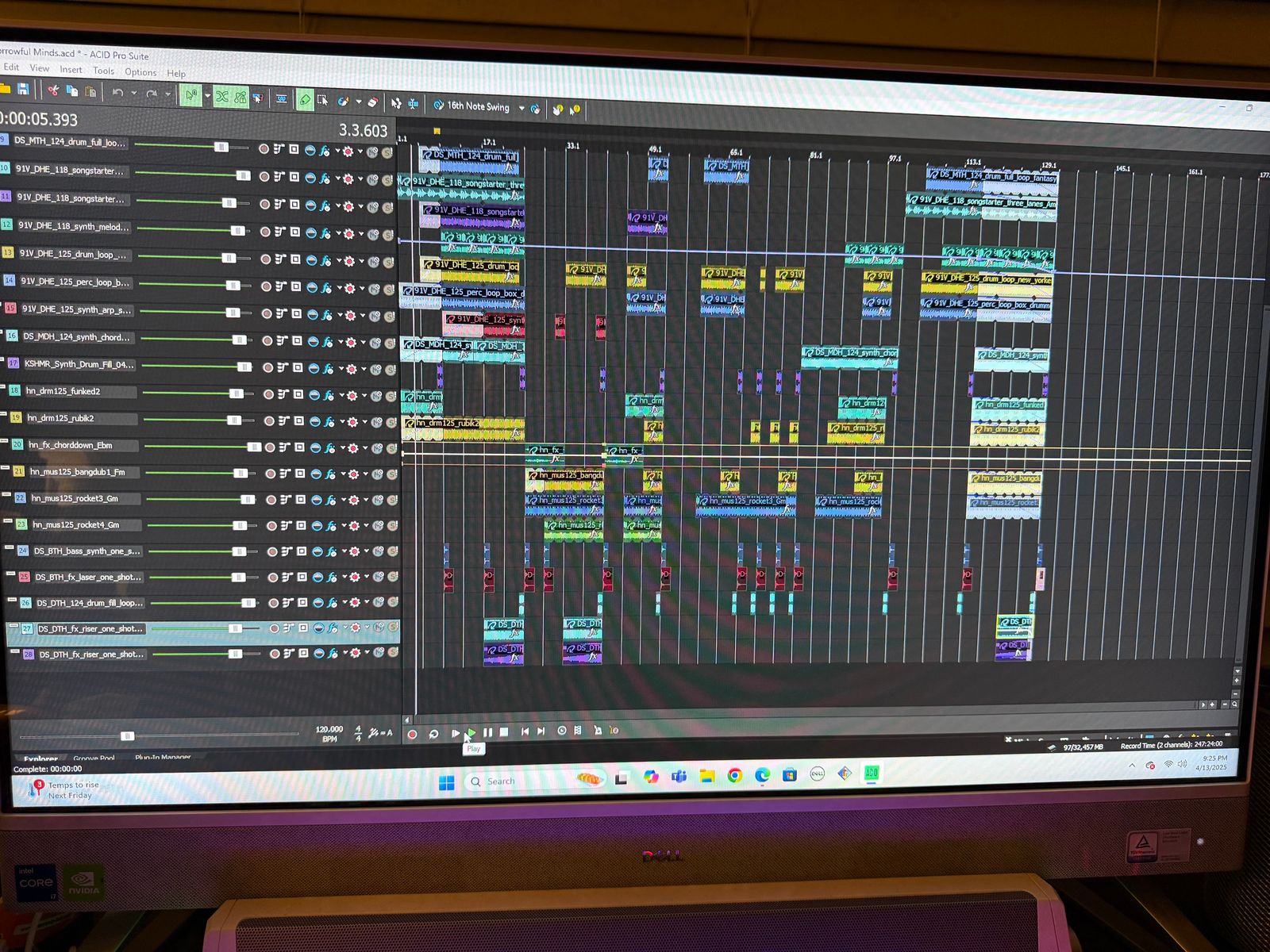Viewport: 1270px width, 952px height.
Task: Click the Go to Start transport icon
Action: tap(525, 731)
